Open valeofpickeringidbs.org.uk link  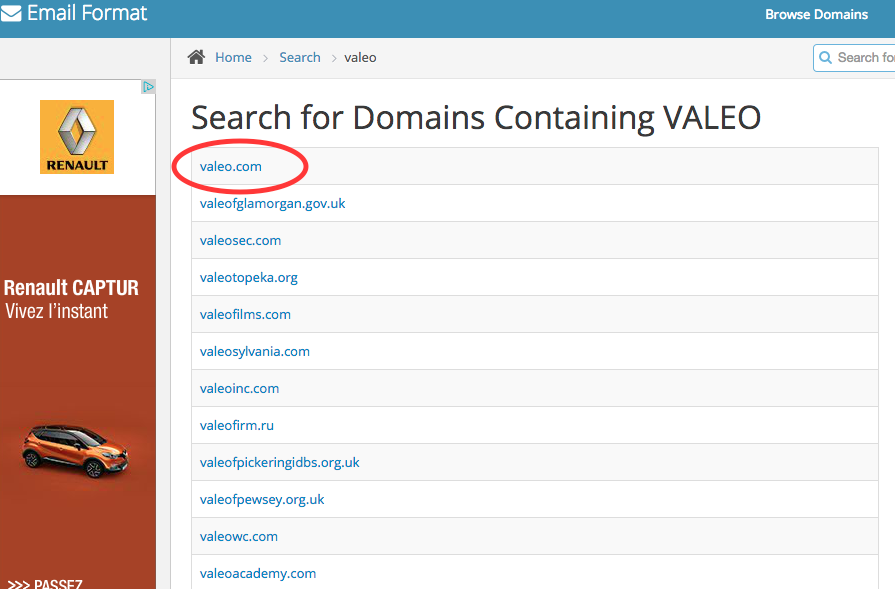[280, 462]
